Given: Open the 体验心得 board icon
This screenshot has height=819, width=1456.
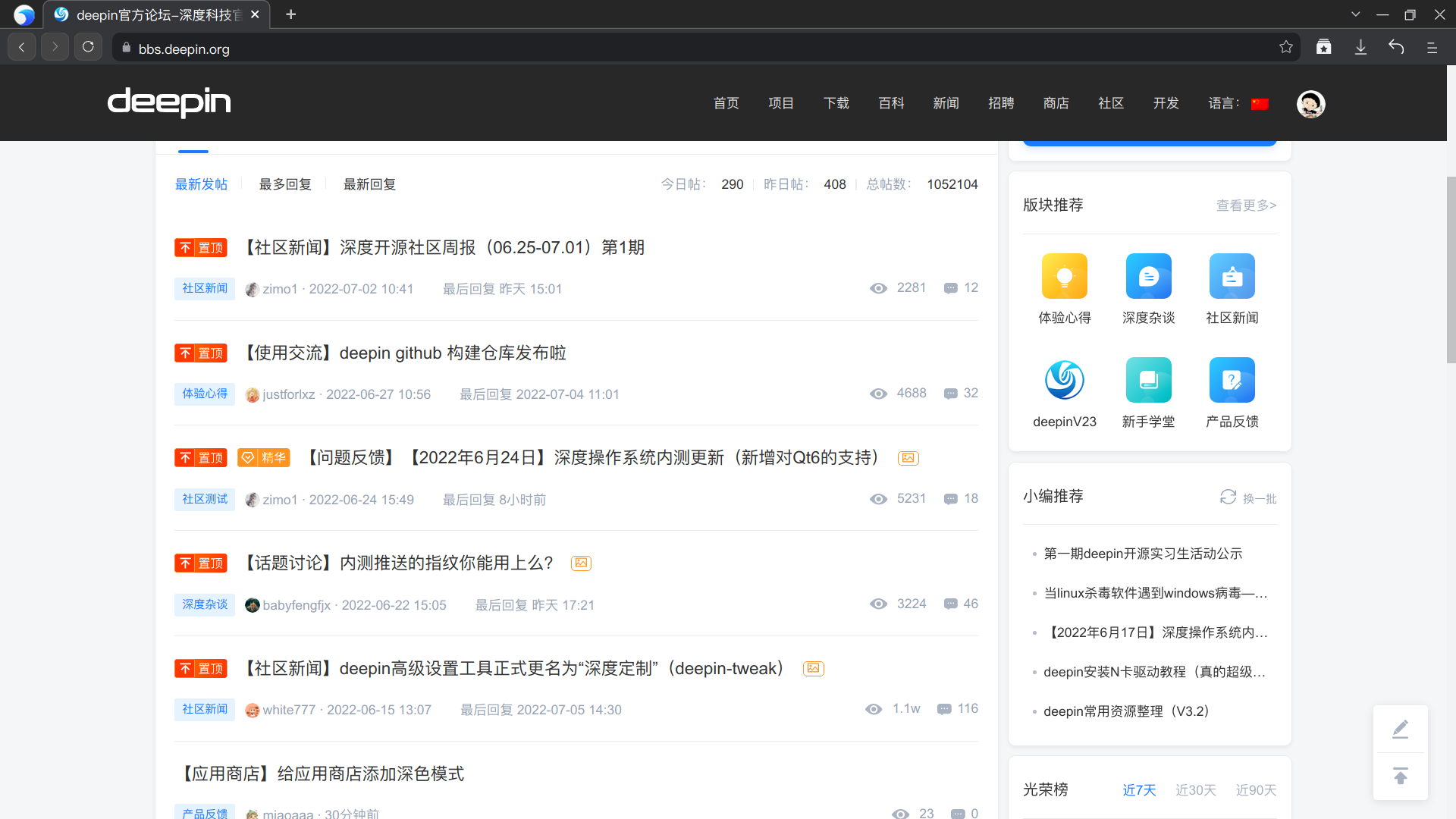Looking at the screenshot, I should click(x=1065, y=276).
